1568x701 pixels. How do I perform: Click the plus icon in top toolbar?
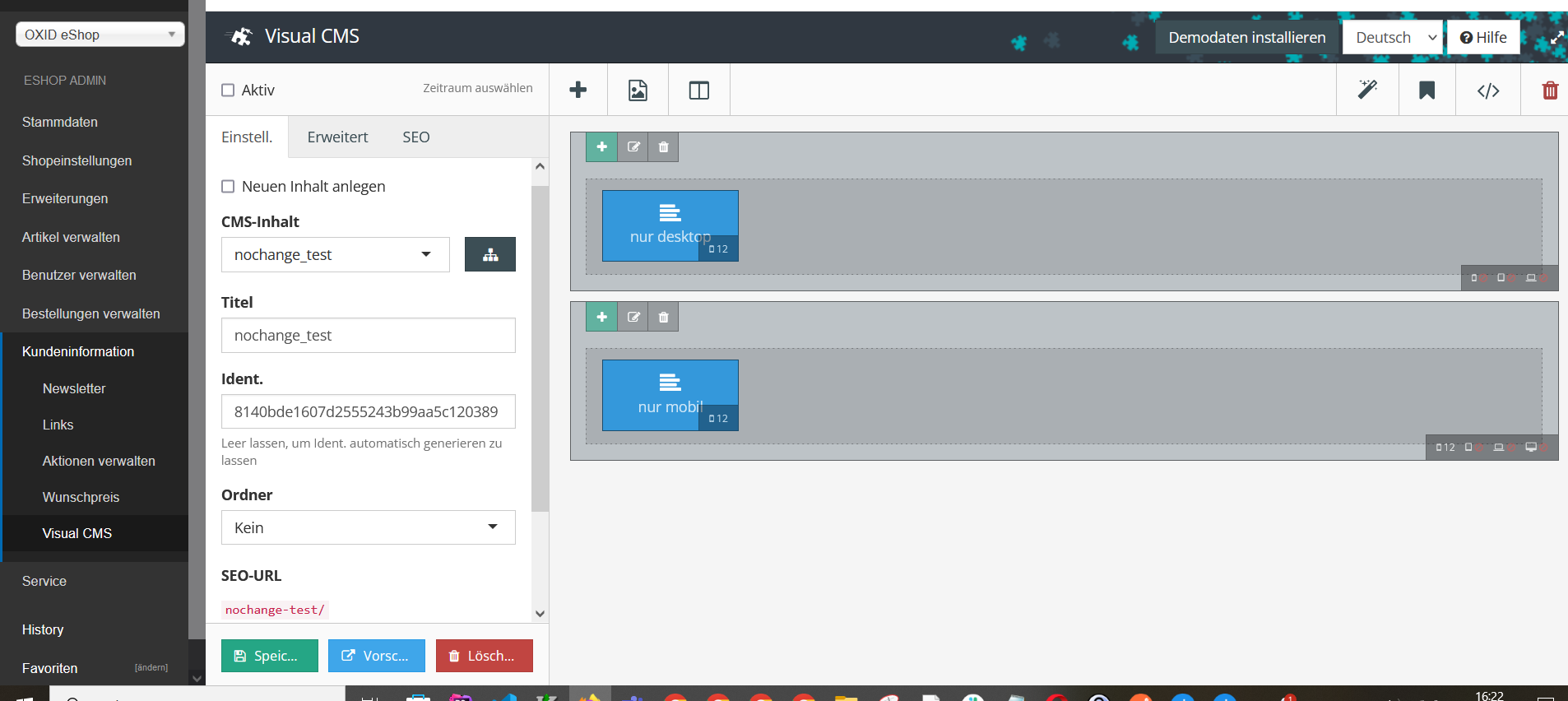tap(578, 90)
